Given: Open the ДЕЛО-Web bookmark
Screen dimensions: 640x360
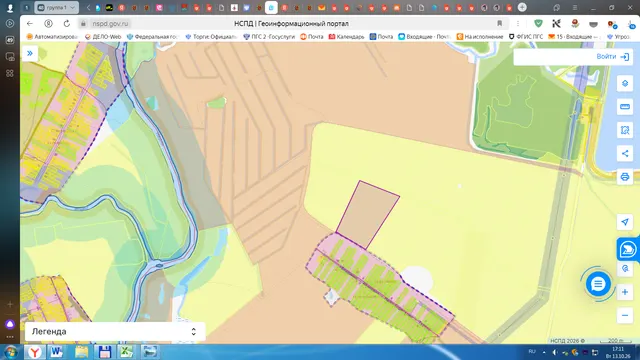Looking at the screenshot, I should (x=103, y=37).
